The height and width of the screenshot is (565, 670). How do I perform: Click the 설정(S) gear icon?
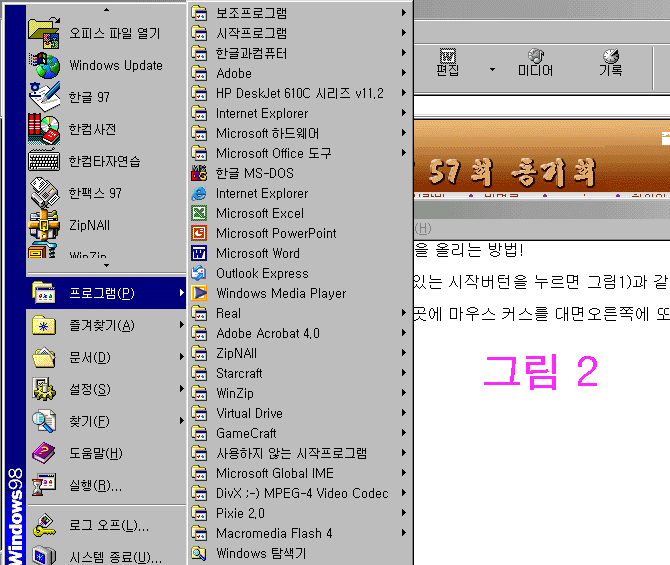tap(44, 389)
